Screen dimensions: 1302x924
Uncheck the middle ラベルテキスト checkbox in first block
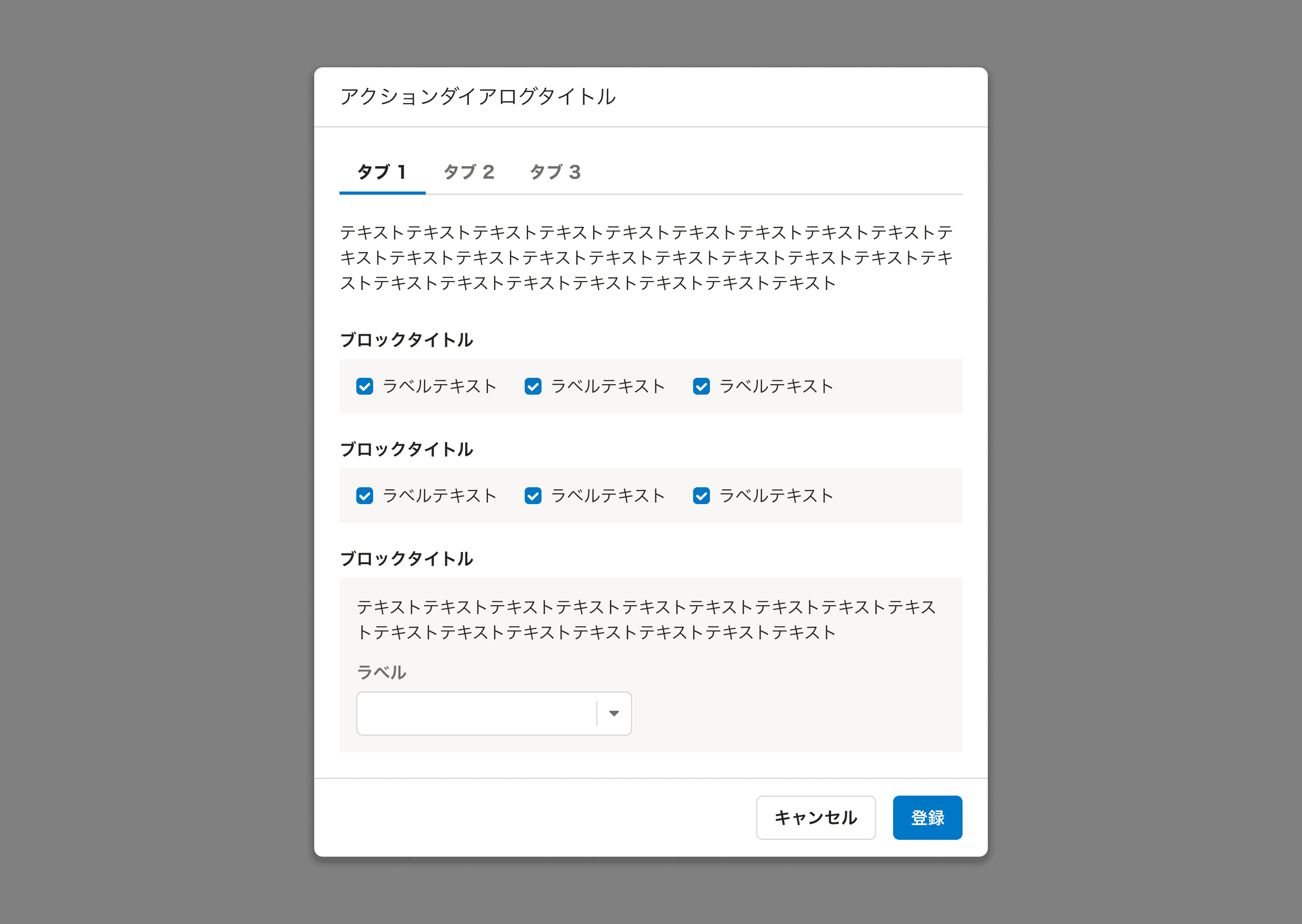pyautogui.click(x=533, y=386)
